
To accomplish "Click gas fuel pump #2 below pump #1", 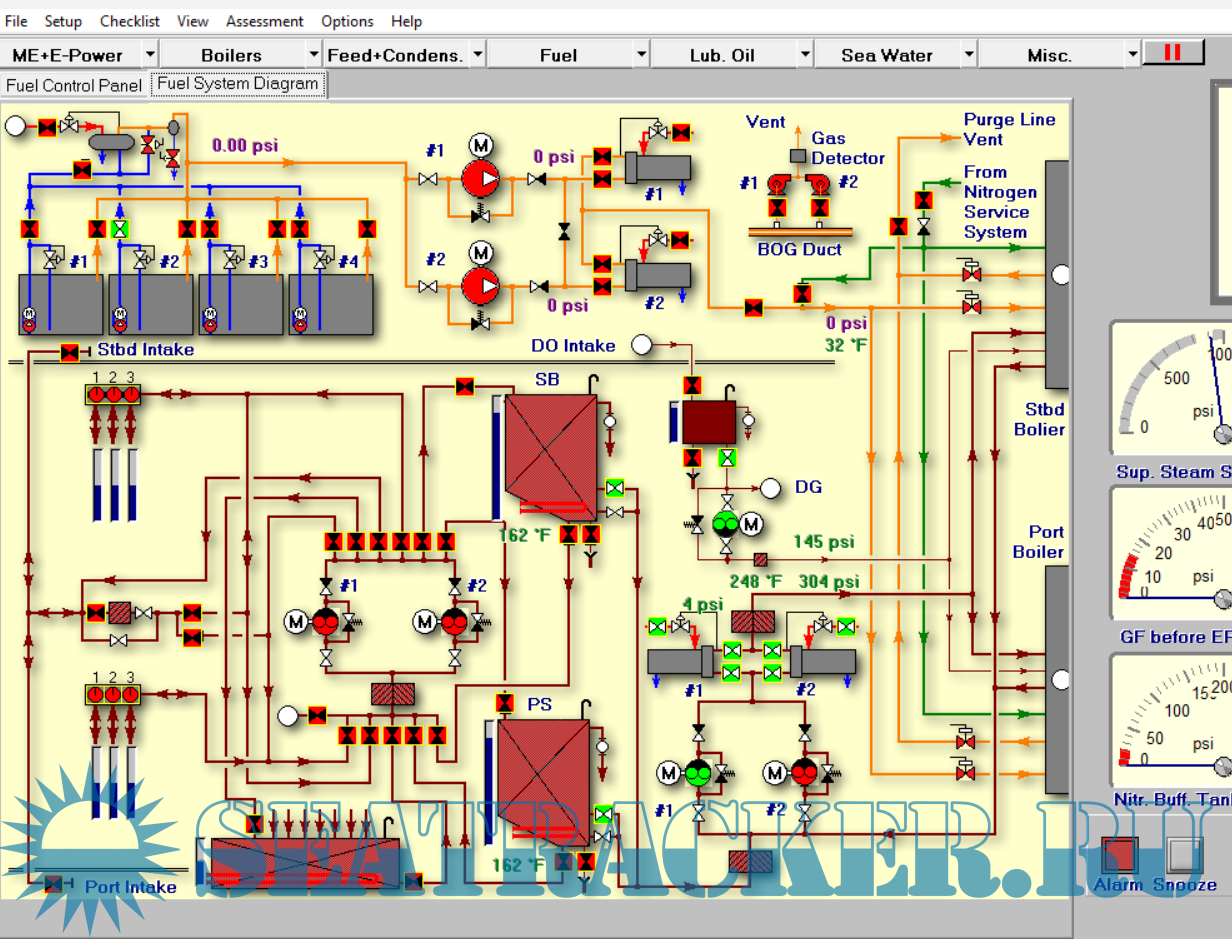I will pyautogui.click(x=480, y=286).
